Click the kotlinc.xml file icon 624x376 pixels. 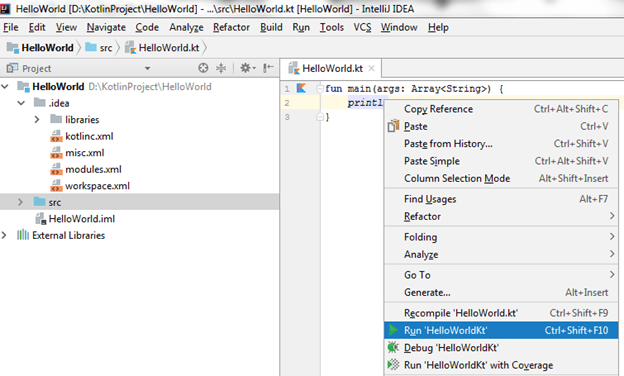click(x=56, y=136)
